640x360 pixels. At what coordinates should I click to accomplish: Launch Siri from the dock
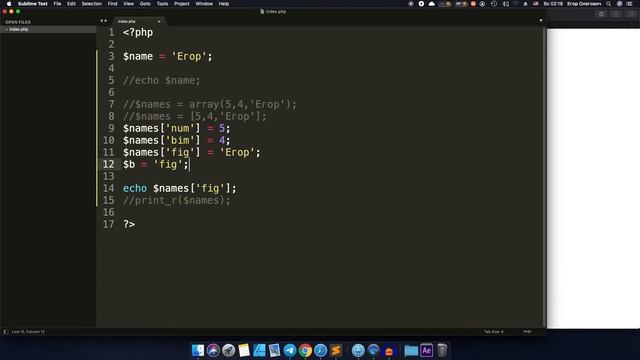click(213, 350)
